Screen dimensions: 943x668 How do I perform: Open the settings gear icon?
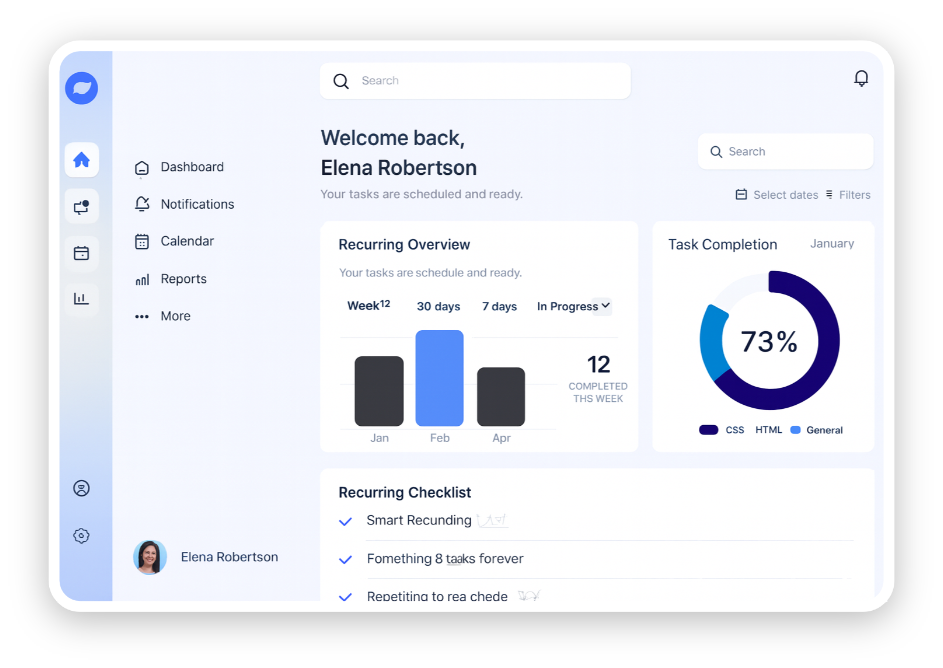pos(81,535)
